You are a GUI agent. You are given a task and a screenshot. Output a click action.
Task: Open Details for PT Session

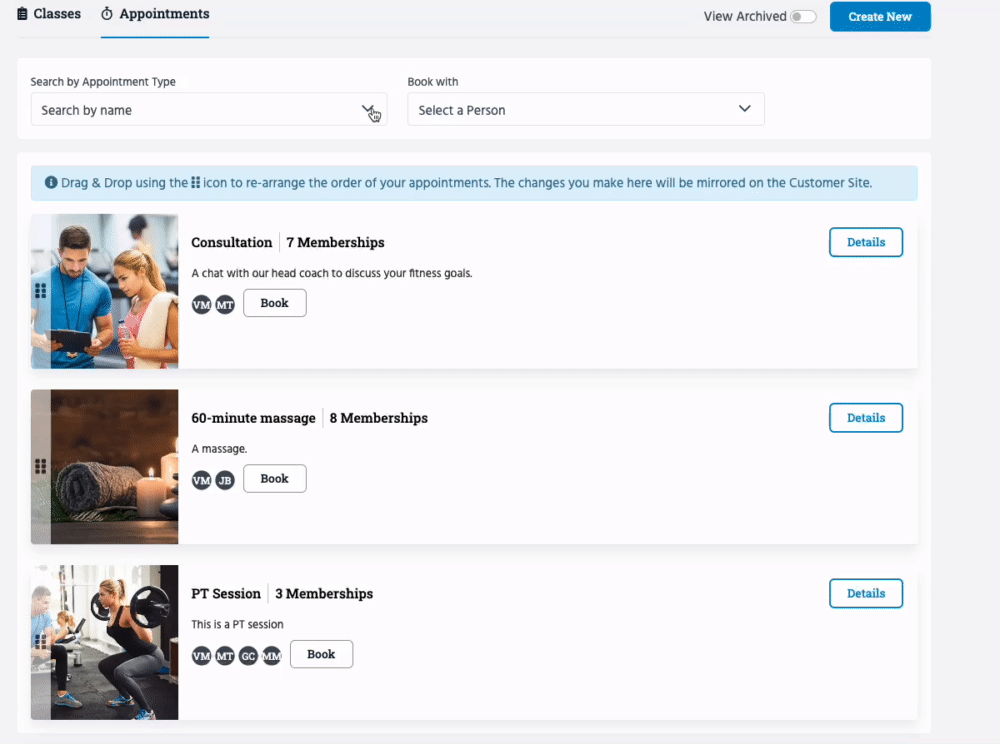865,593
